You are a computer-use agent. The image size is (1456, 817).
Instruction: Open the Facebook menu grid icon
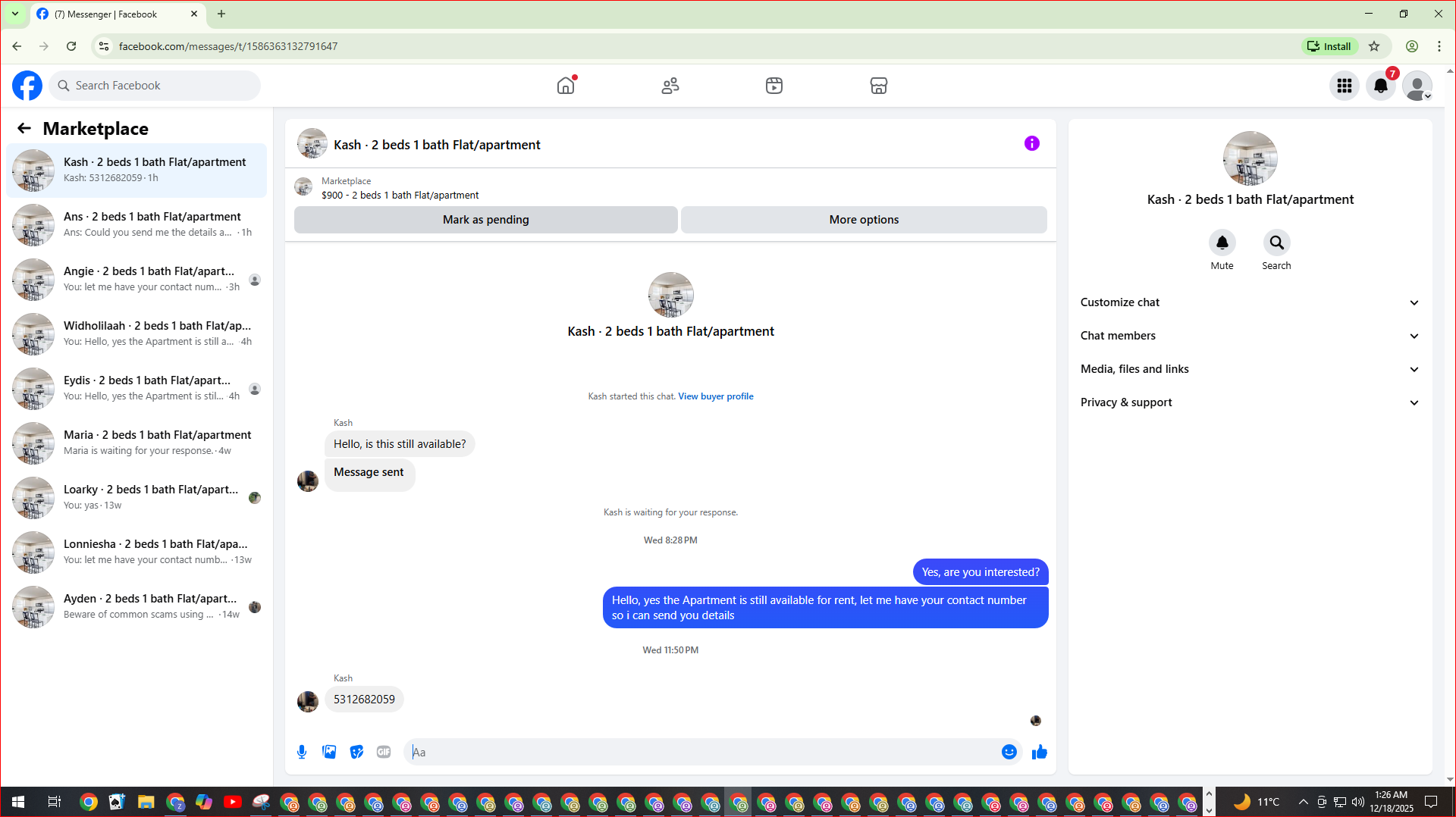point(1345,86)
